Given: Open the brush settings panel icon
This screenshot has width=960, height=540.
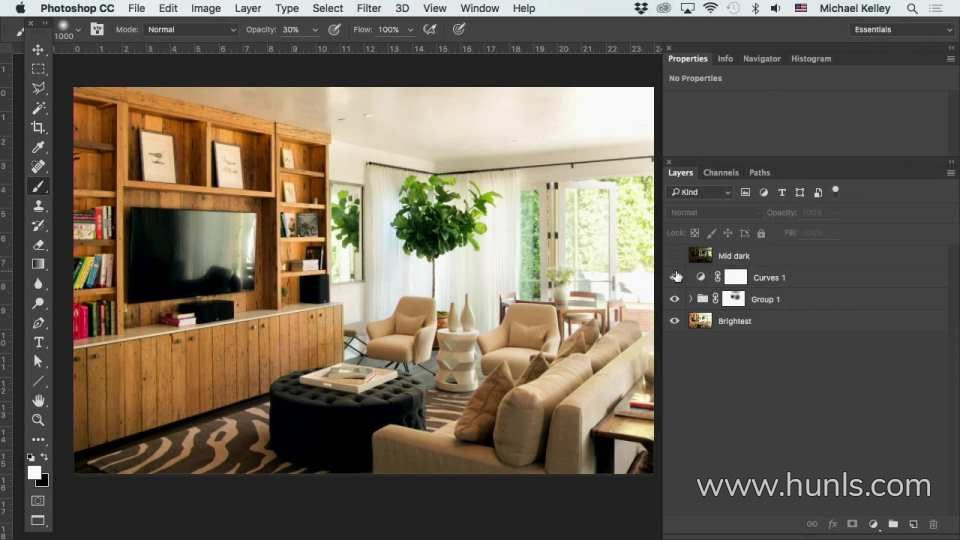Looking at the screenshot, I should pos(97,29).
